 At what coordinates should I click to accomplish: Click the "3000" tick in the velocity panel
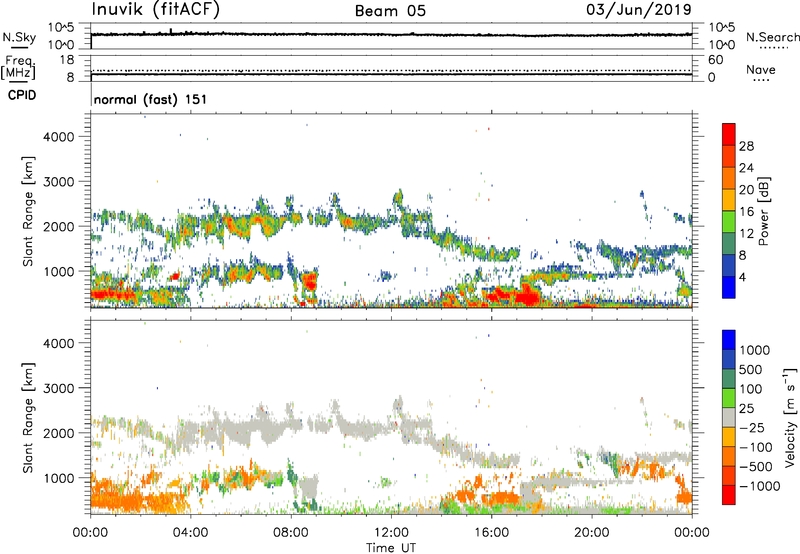click(58, 388)
